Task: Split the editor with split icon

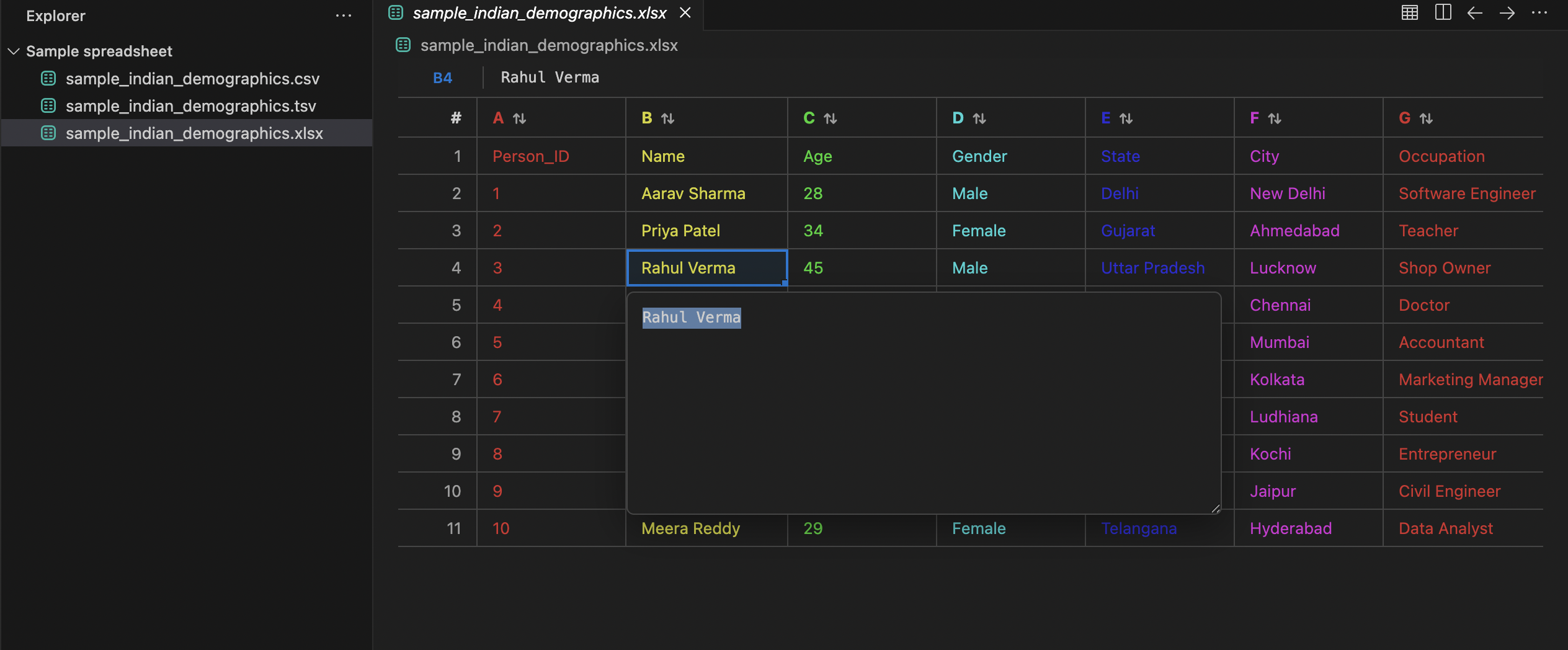Action: [1443, 12]
